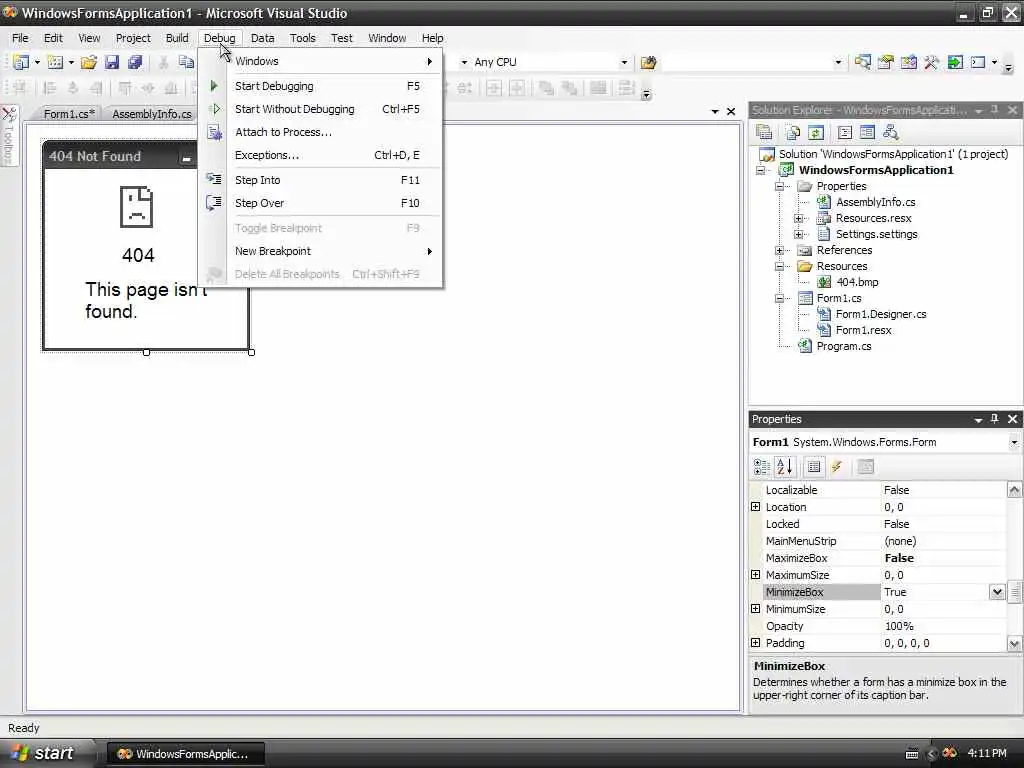The image size is (1024, 768).
Task: Open Exceptions from the Debug menu
Action: (320, 155)
